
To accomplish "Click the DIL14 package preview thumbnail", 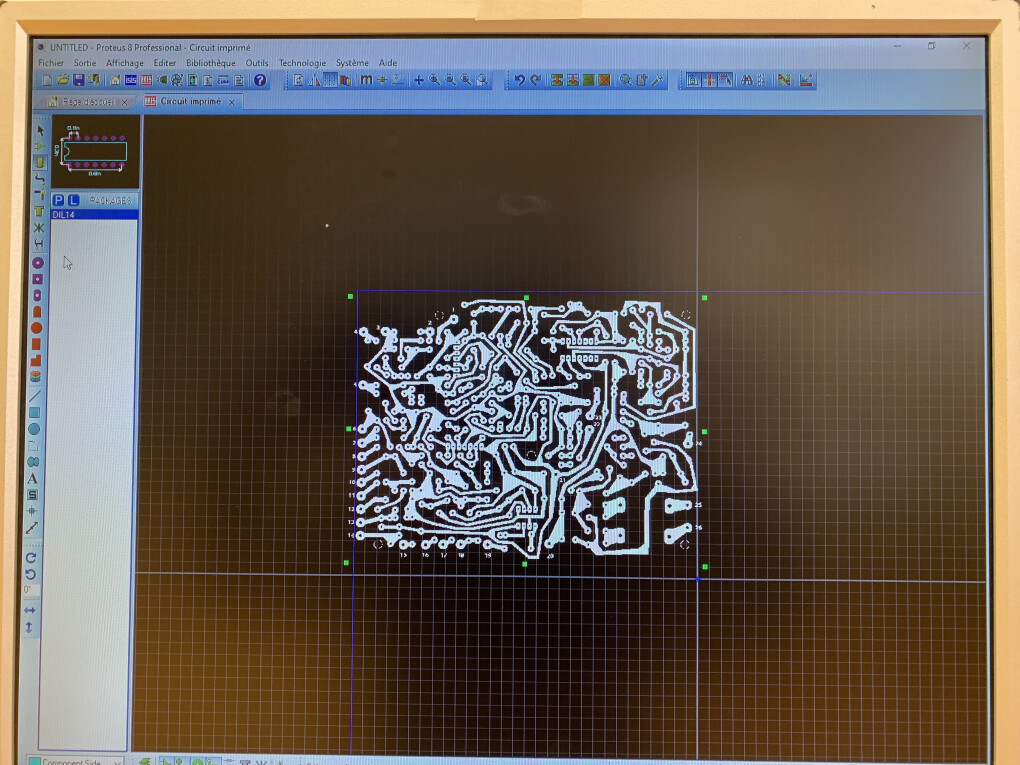I will coord(95,152).
